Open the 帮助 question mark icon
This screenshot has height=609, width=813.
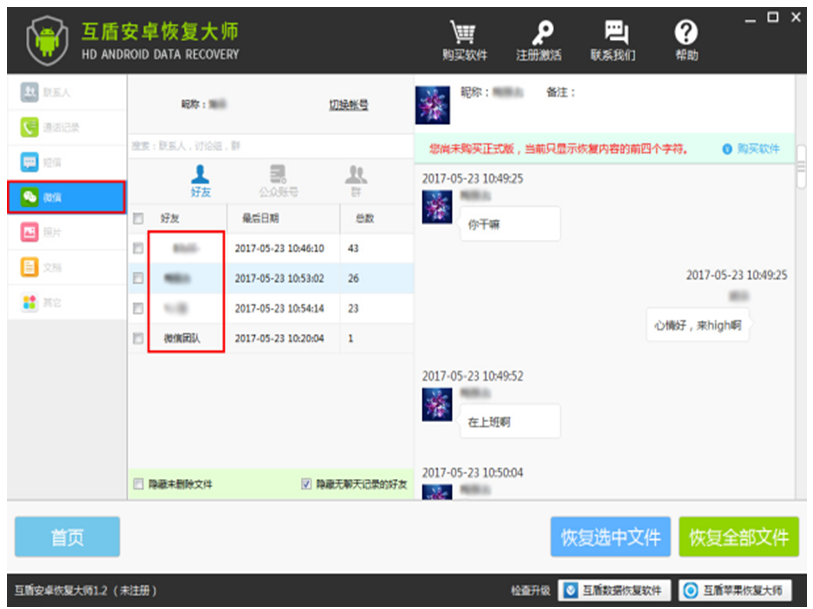pyautogui.click(x=685, y=33)
